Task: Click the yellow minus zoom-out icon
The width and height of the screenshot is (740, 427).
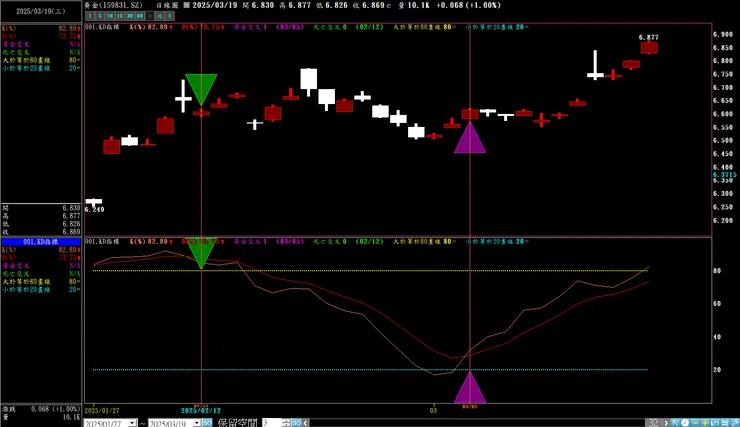Action: click(x=695, y=423)
